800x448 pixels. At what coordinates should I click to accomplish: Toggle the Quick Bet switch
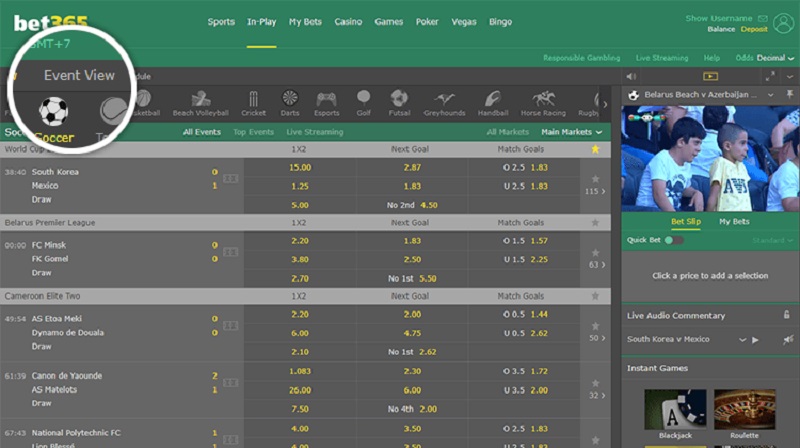(673, 240)
